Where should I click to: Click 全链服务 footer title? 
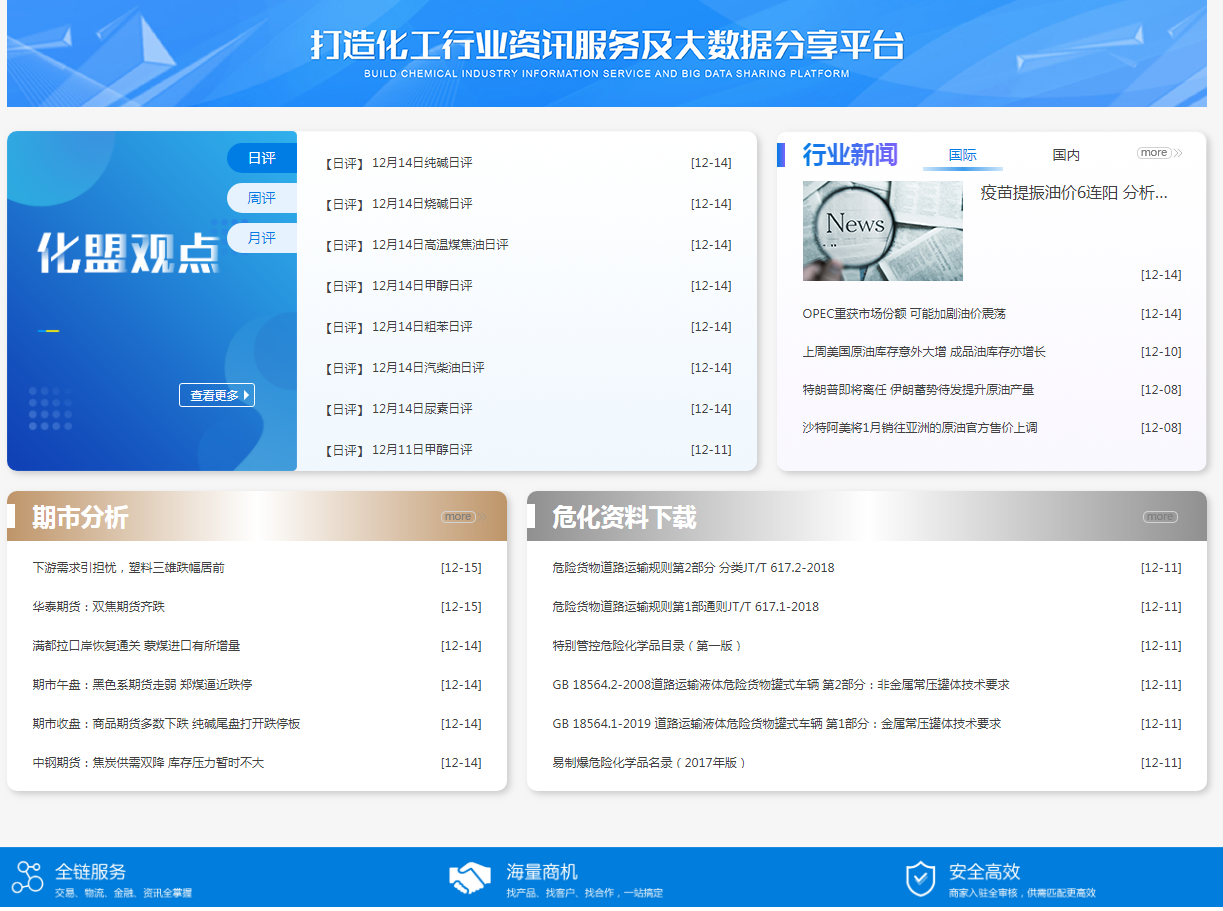tap(90, 872)
